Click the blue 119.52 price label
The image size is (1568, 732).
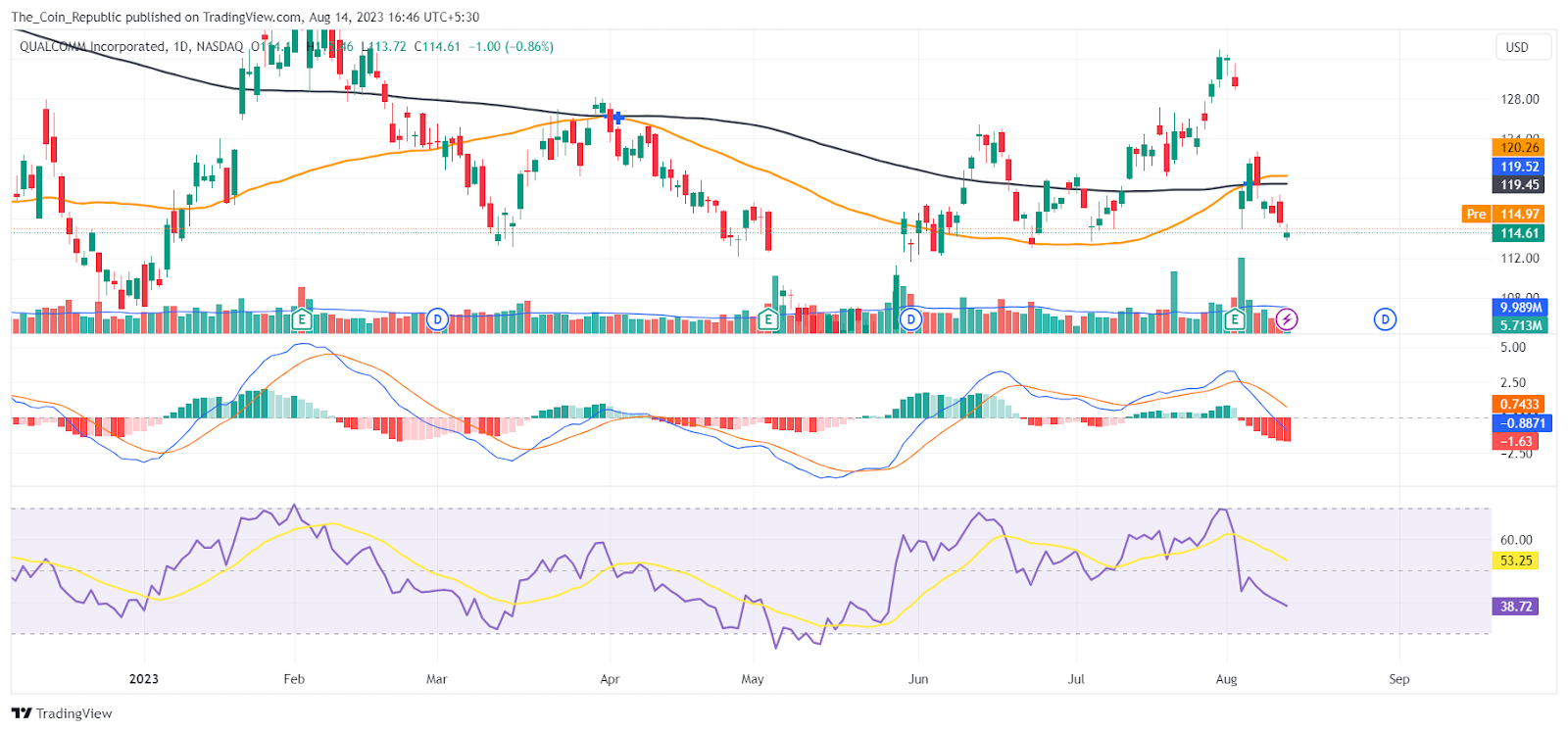pos(1520,167)
